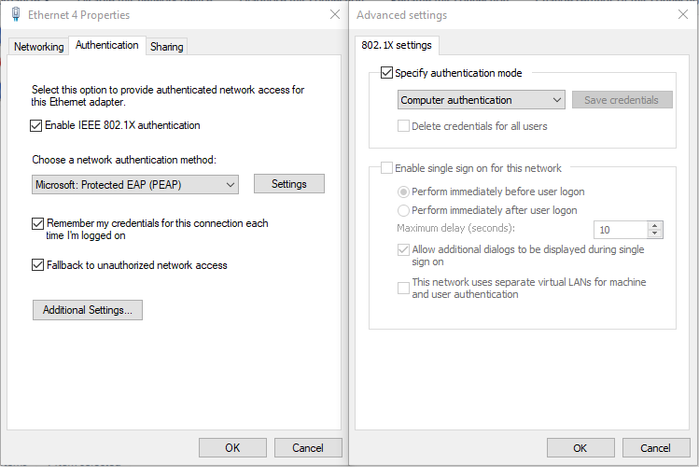This screenshot has width=699, height=467.
Task: Click the Maximum delay input field
Action: pyautogui.click(x=620, y=229)
